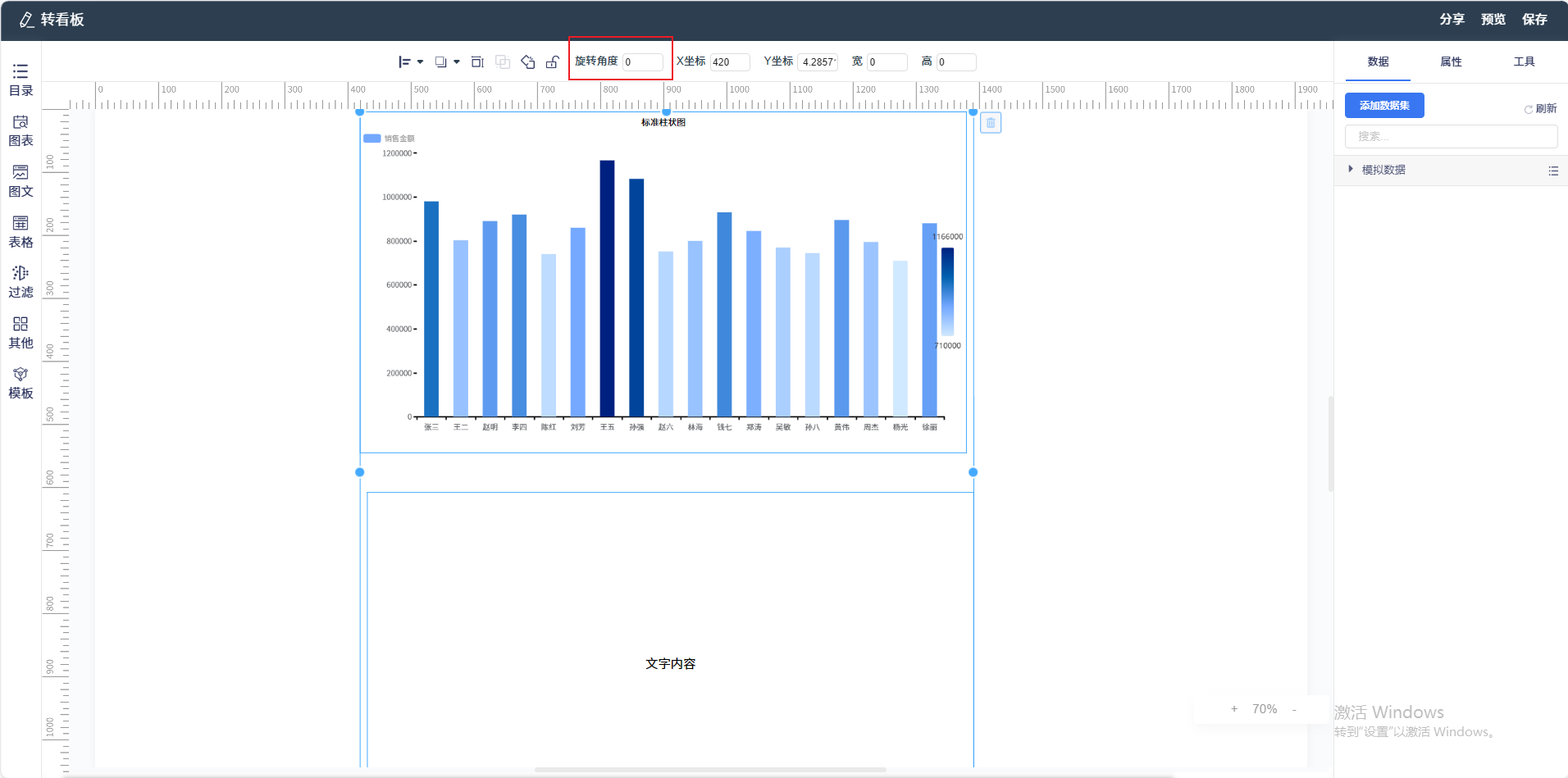The height and width of the screenshot is (778, 1568).
Task: Open the 目录 (catalog) sidebar panel
Action: pyautogui.click(x=21, y=80)
